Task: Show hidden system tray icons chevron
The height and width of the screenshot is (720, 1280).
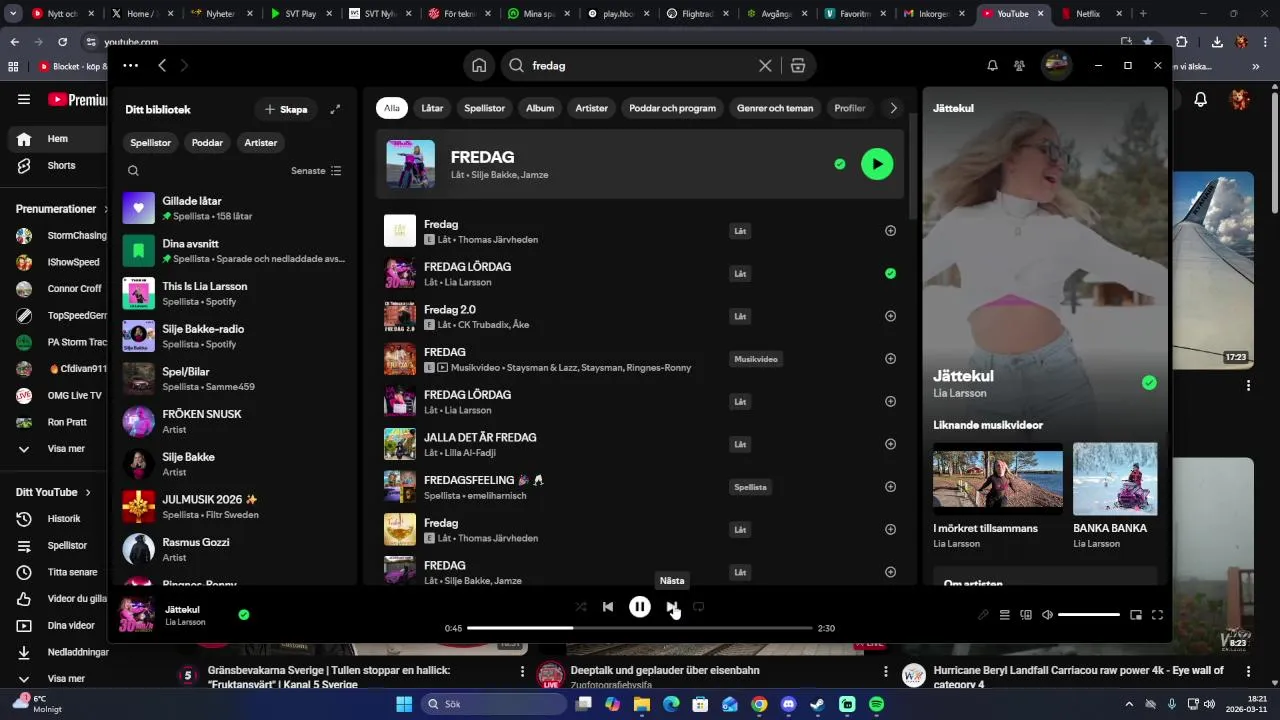Action: 1129,704
